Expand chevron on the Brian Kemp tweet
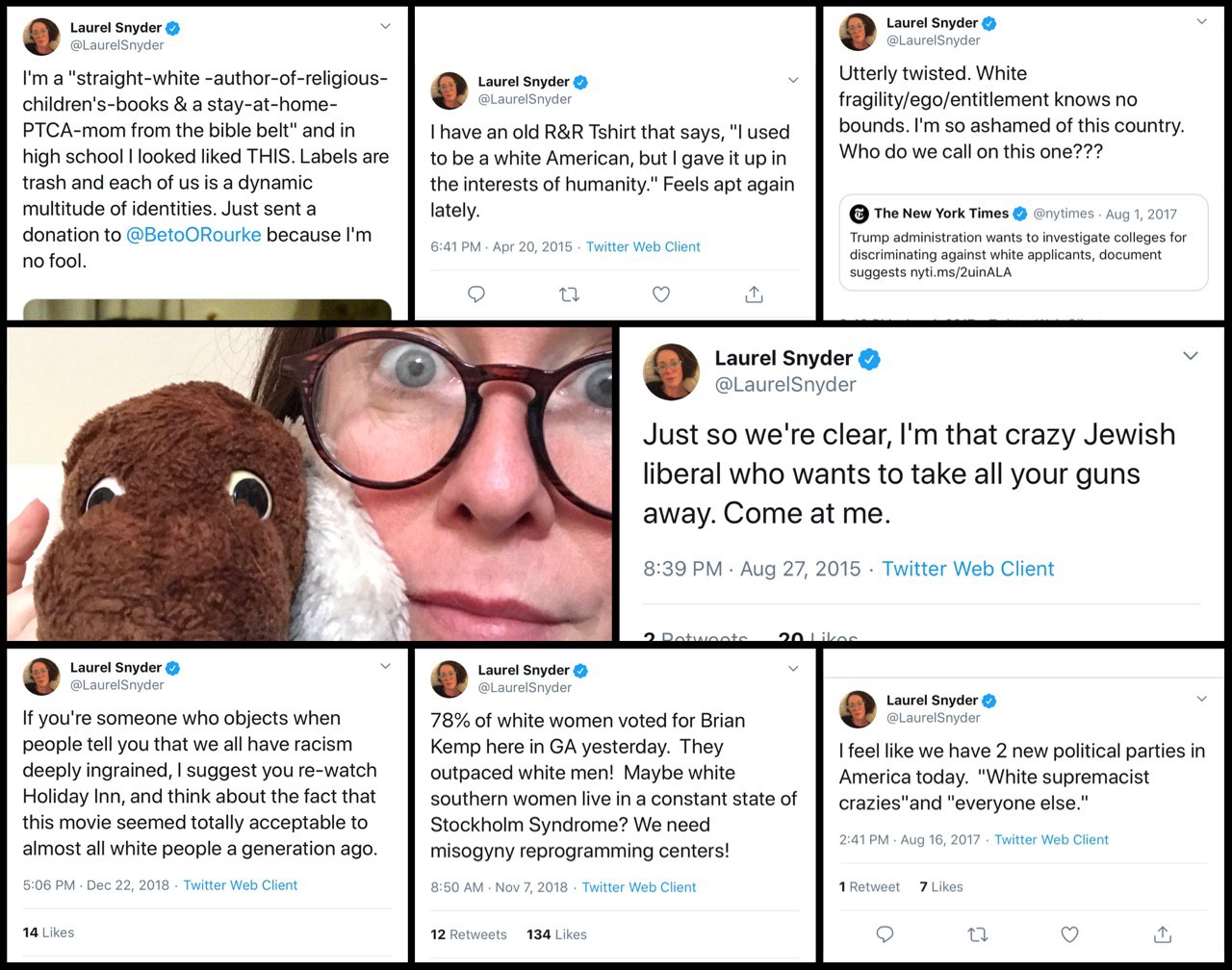Image resolution: width=1232 pixels, height=970 pixels. (793, 669)
